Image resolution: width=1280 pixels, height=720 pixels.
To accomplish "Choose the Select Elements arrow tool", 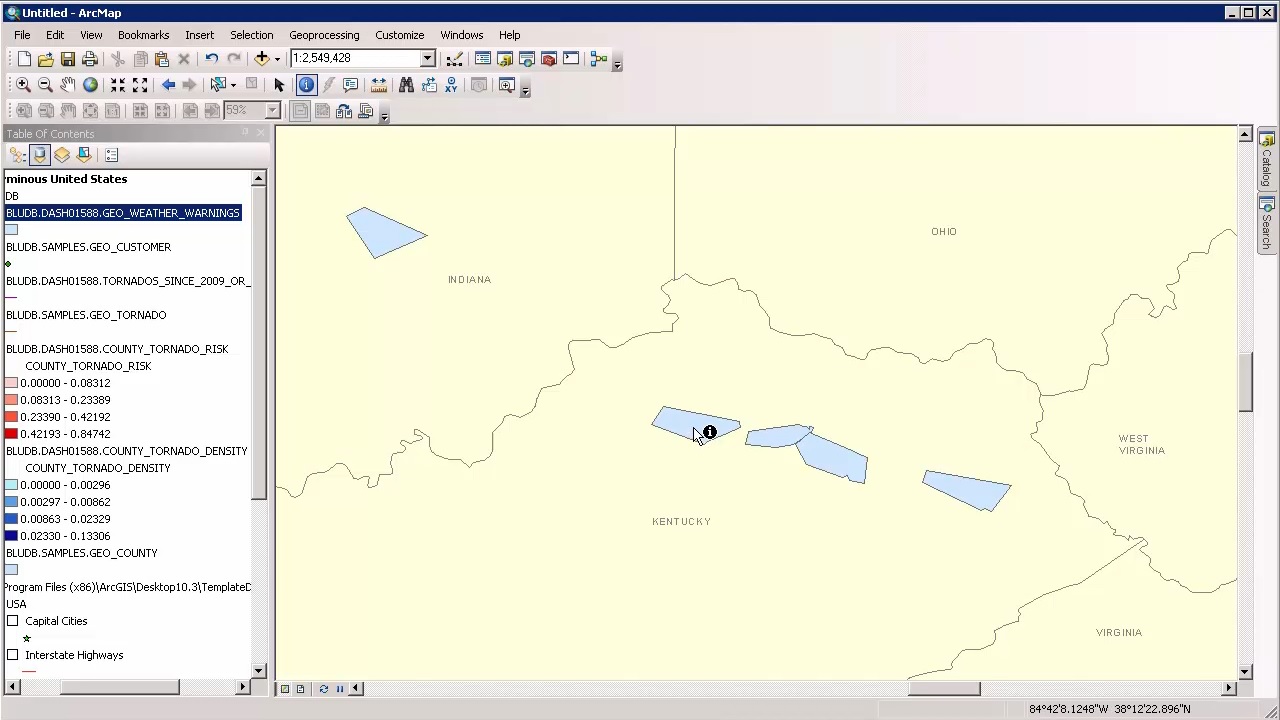I will click(279, 85).
